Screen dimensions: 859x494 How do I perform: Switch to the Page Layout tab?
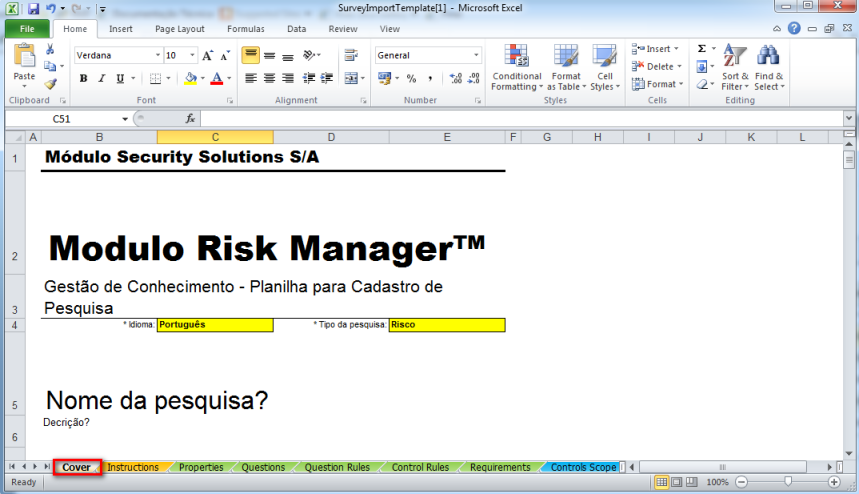coord(180,29)
